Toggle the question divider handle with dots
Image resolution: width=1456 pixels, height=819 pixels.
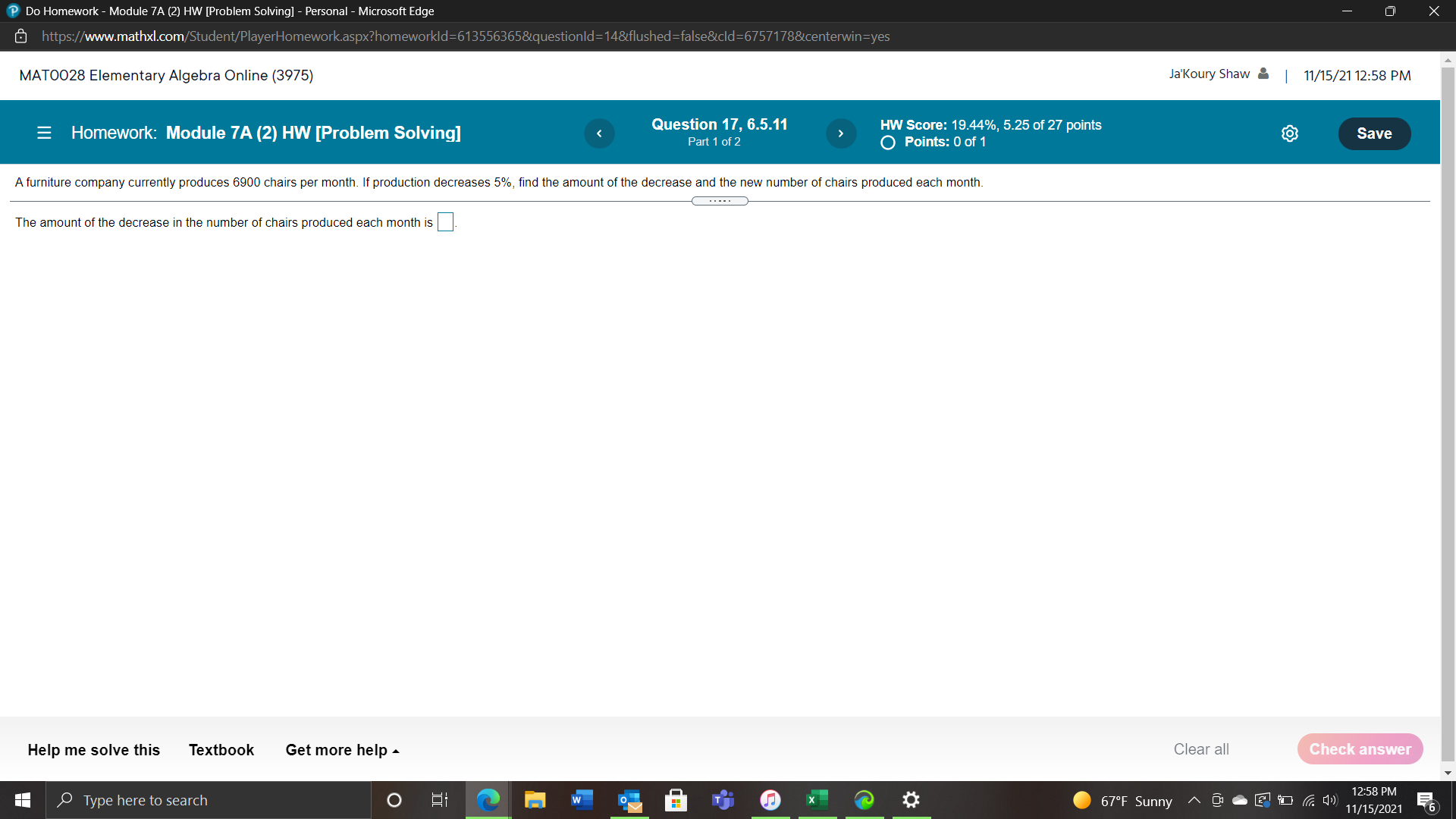click(720, 200)
